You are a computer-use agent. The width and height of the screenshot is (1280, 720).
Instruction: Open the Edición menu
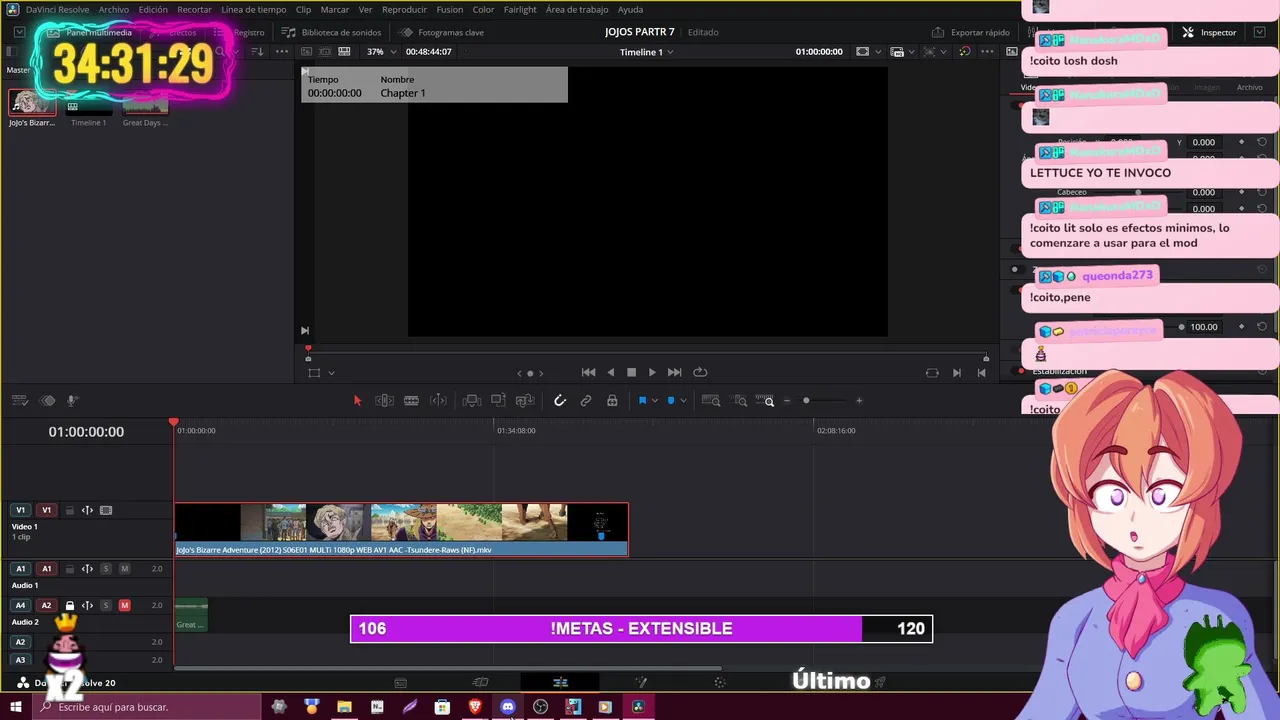click(153, 9)
